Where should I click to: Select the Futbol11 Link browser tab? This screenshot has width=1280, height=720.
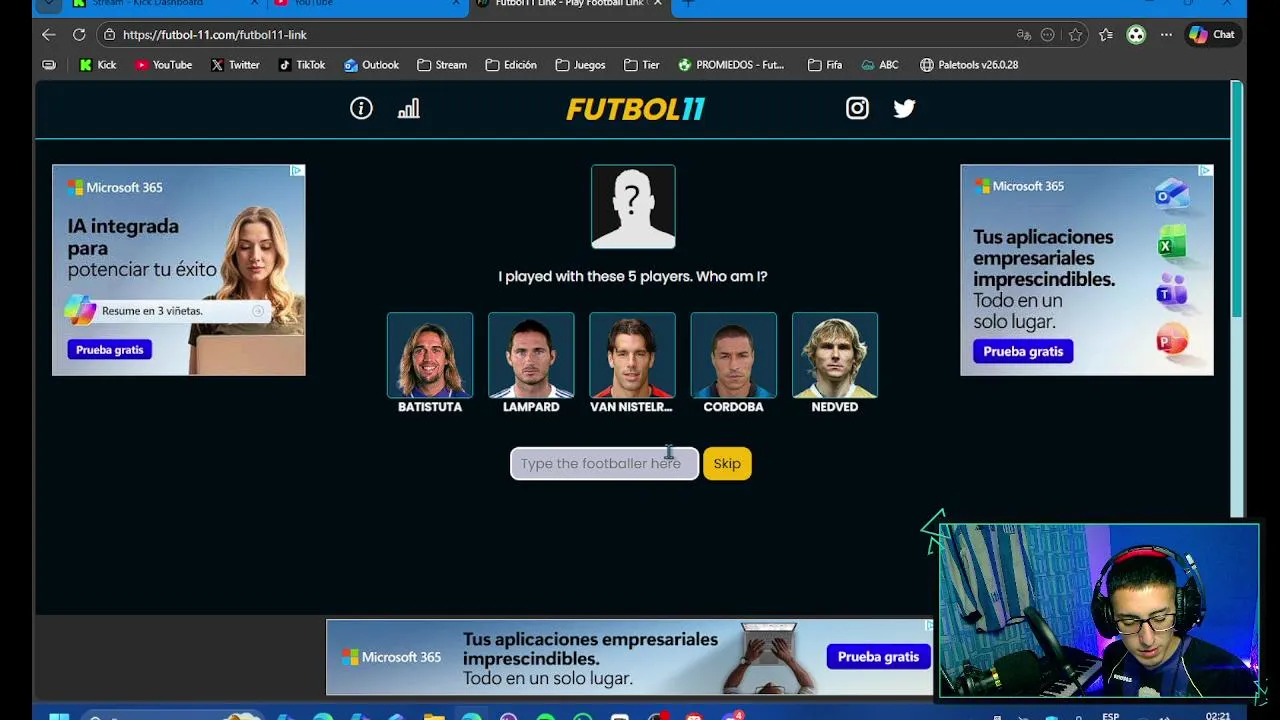click(570, 4)
